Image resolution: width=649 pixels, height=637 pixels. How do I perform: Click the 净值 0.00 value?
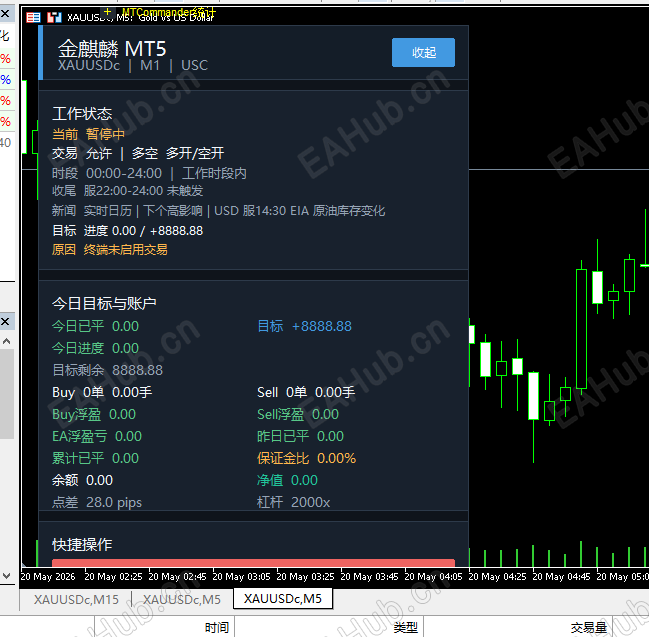[287, 480]
